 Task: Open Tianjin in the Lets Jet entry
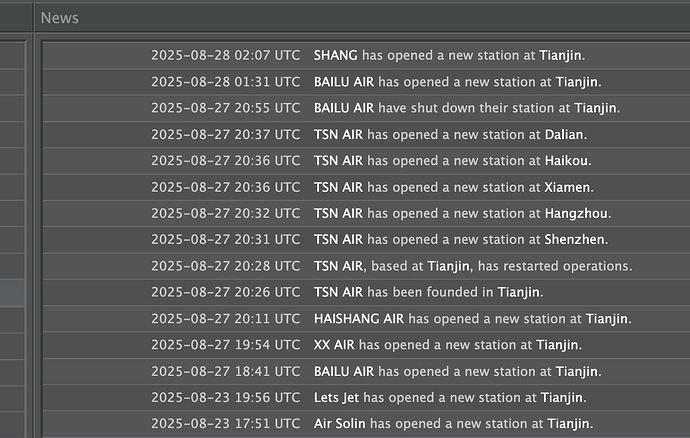pyautogui.click(x=562, y=398)
